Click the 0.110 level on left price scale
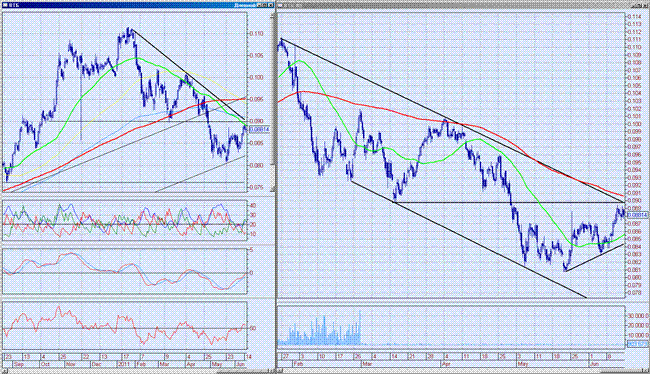Viewport: 650px width, 374px height. [256, 34]
